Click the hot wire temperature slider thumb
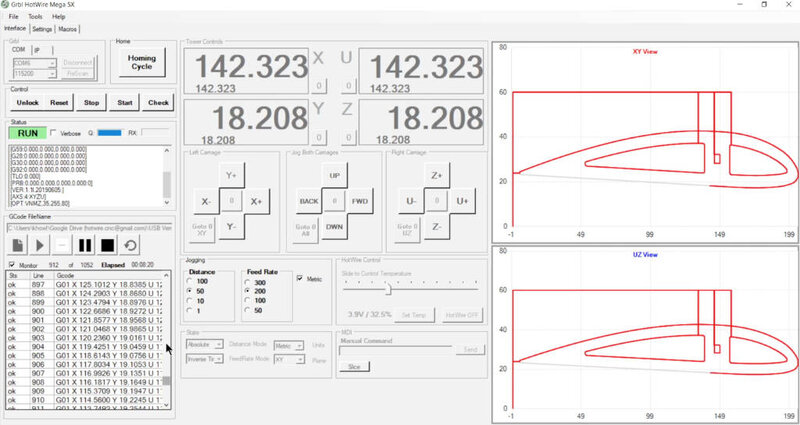 388,289
